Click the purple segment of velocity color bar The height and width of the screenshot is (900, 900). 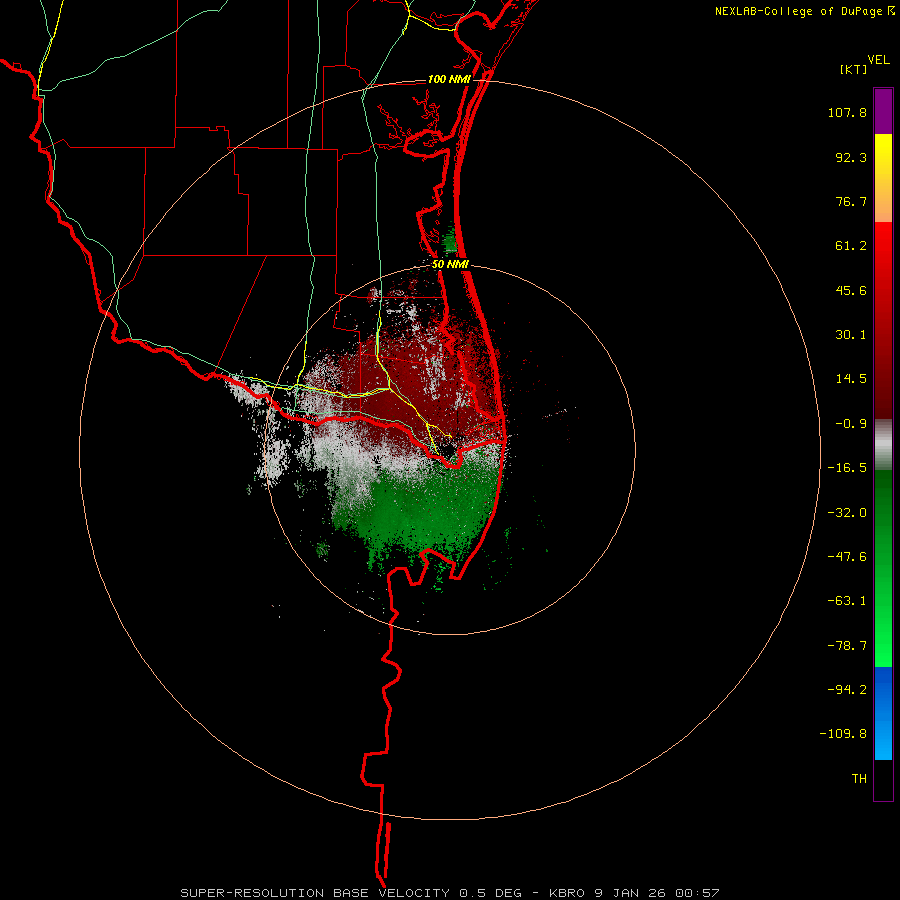coord(883,111)
